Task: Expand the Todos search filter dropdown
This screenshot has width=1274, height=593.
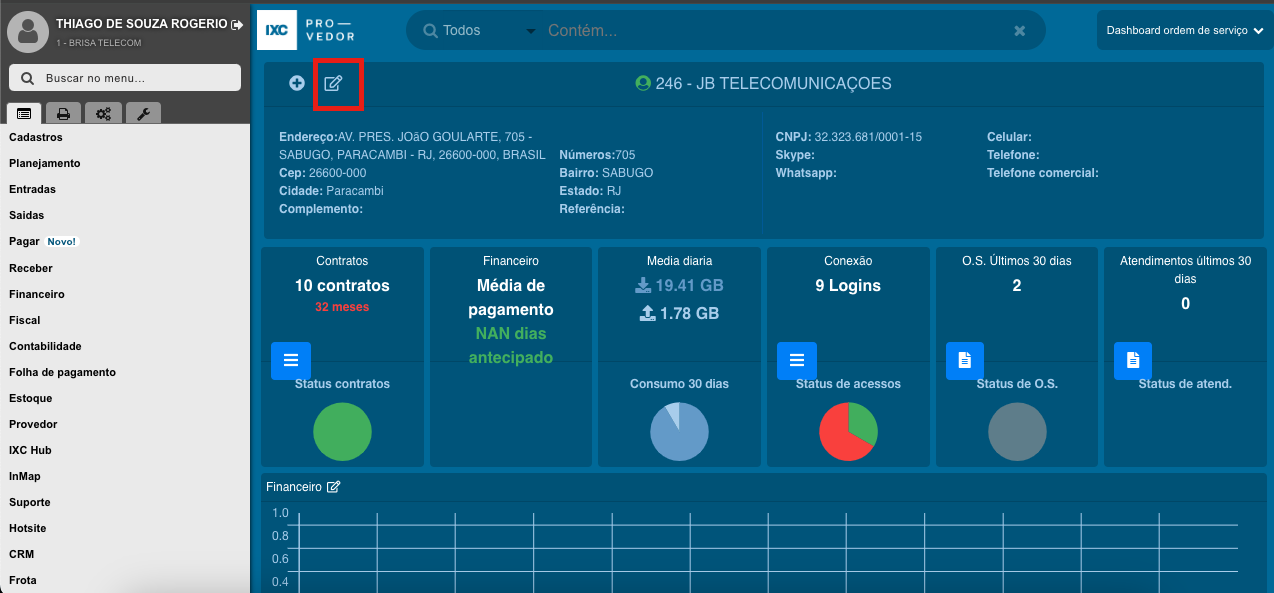Action: pos(480,31)
